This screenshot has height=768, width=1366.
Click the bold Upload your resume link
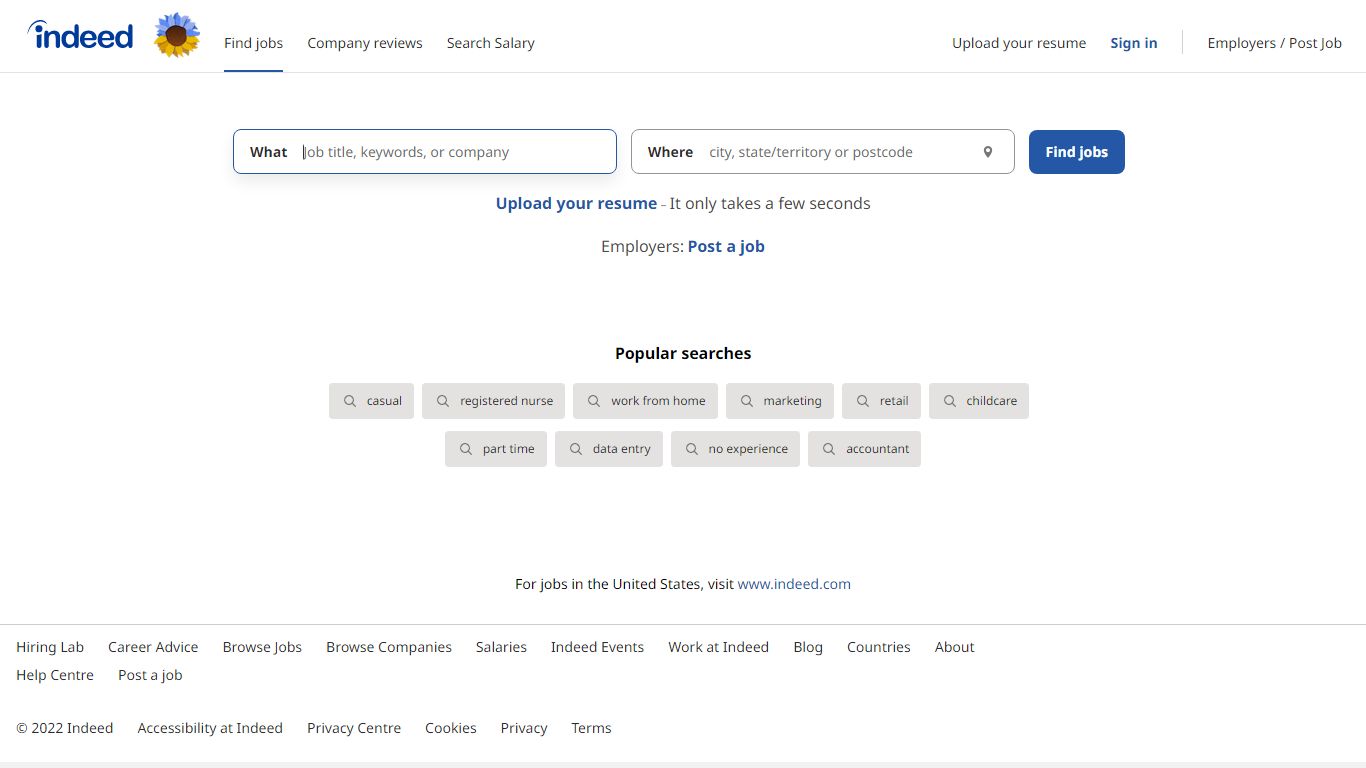coord(577,203)
